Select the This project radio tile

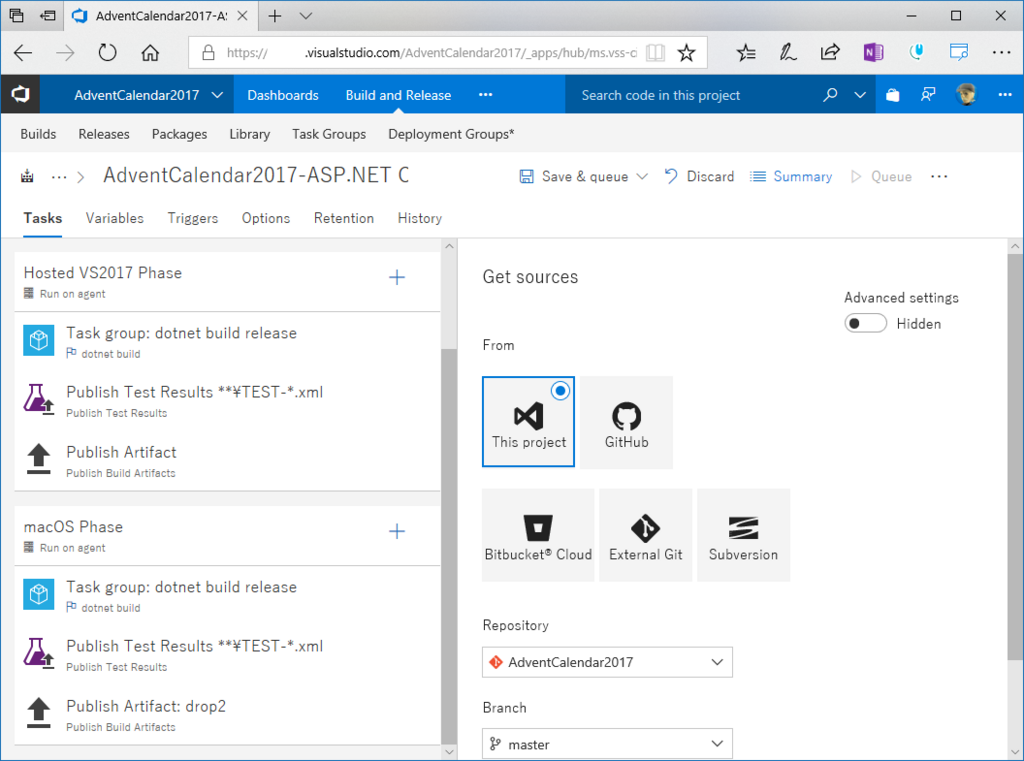click(x=528, y=422)
